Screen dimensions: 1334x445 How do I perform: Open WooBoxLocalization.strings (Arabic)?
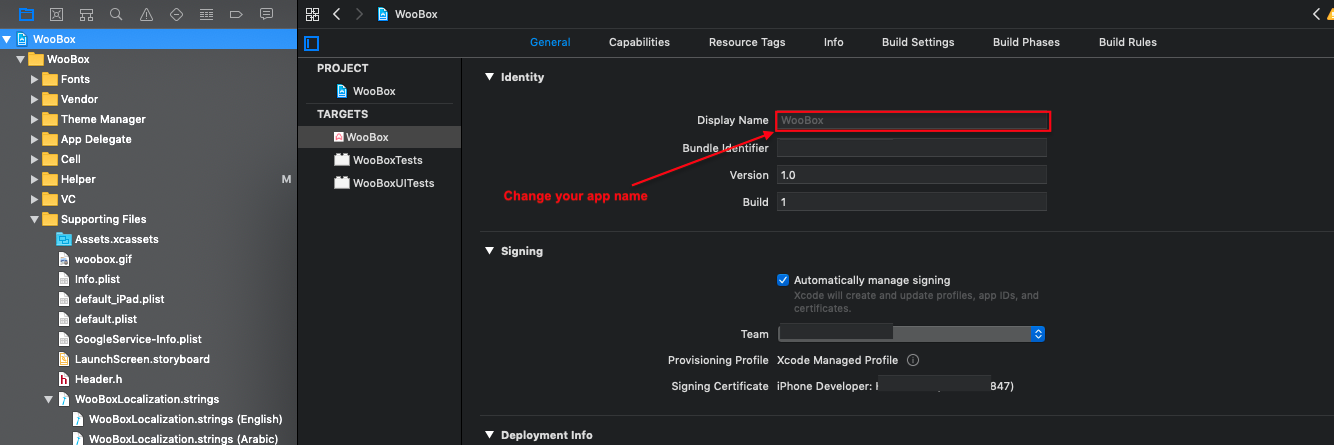point(183,439)
